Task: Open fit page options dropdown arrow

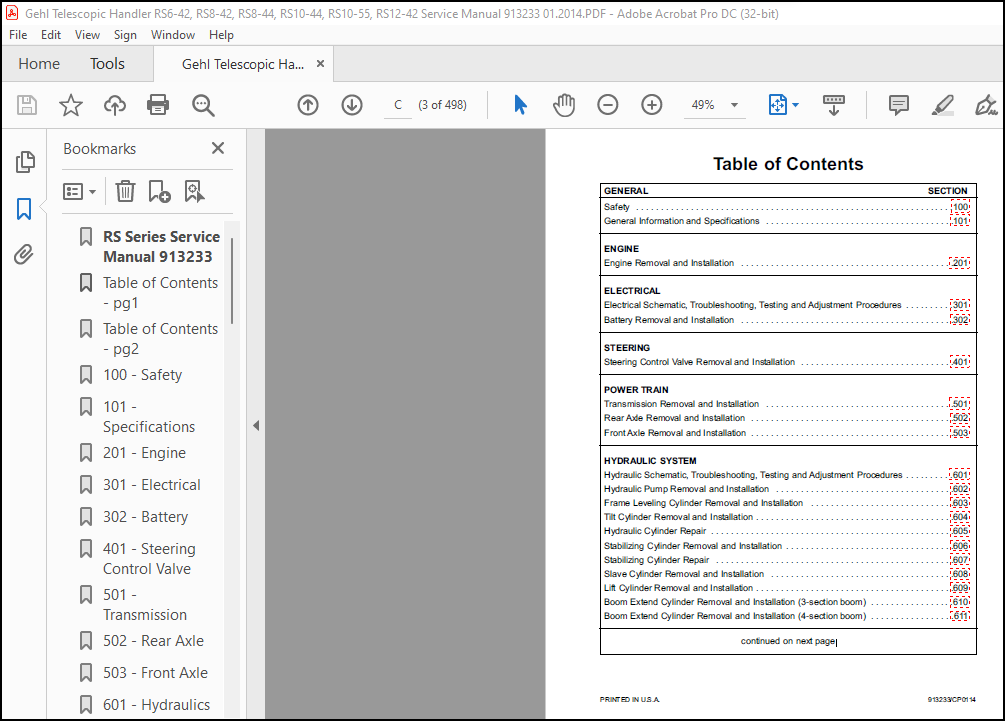Action: (795, 104)
